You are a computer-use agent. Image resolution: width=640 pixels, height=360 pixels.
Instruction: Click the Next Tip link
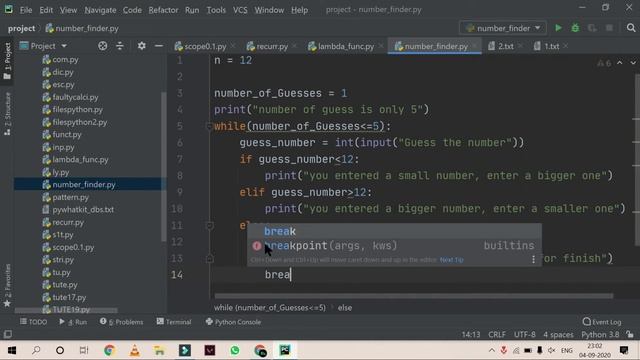pos(451,260)
